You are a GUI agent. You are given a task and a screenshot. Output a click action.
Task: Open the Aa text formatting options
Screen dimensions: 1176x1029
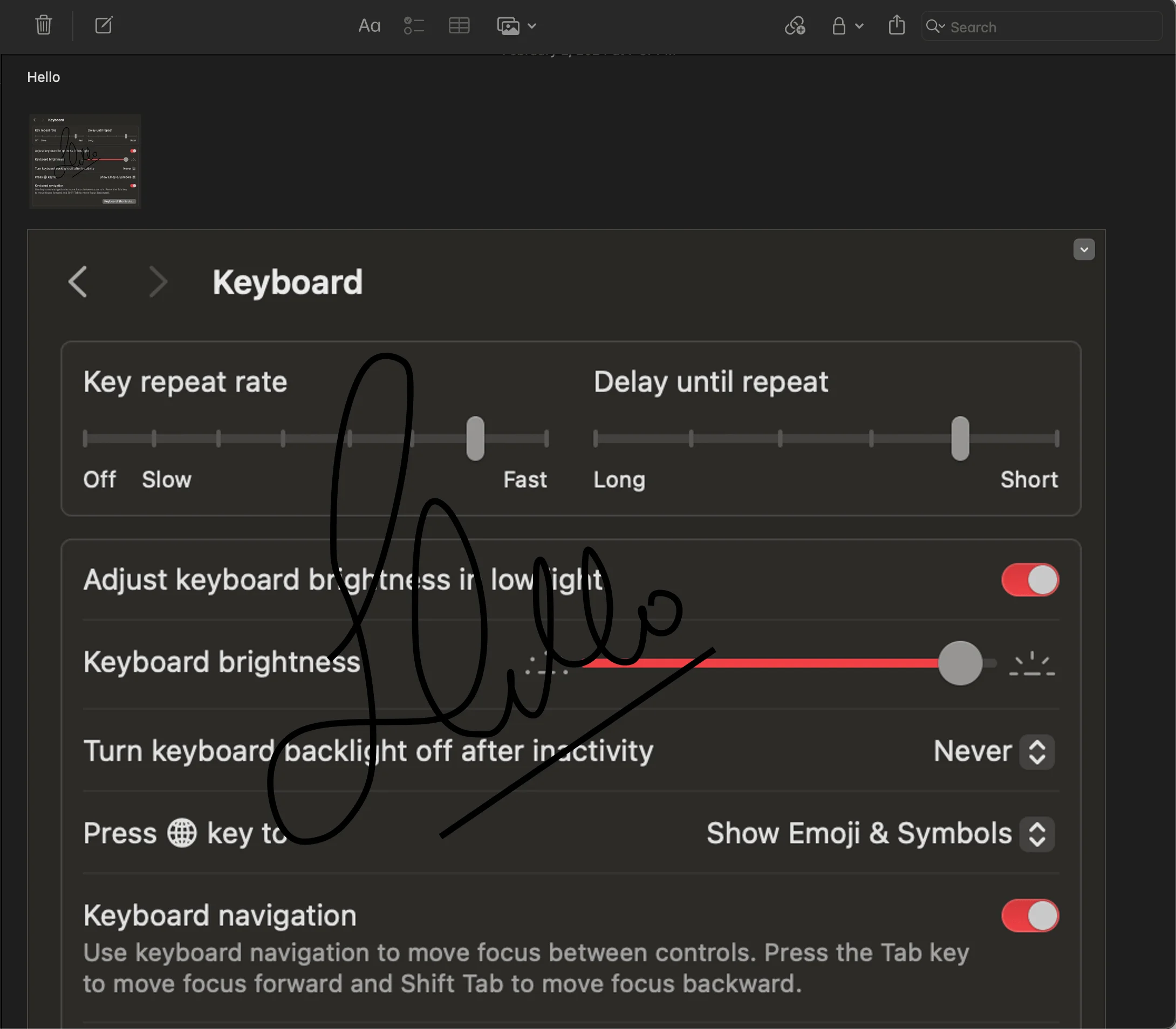(x=369, y=25)
